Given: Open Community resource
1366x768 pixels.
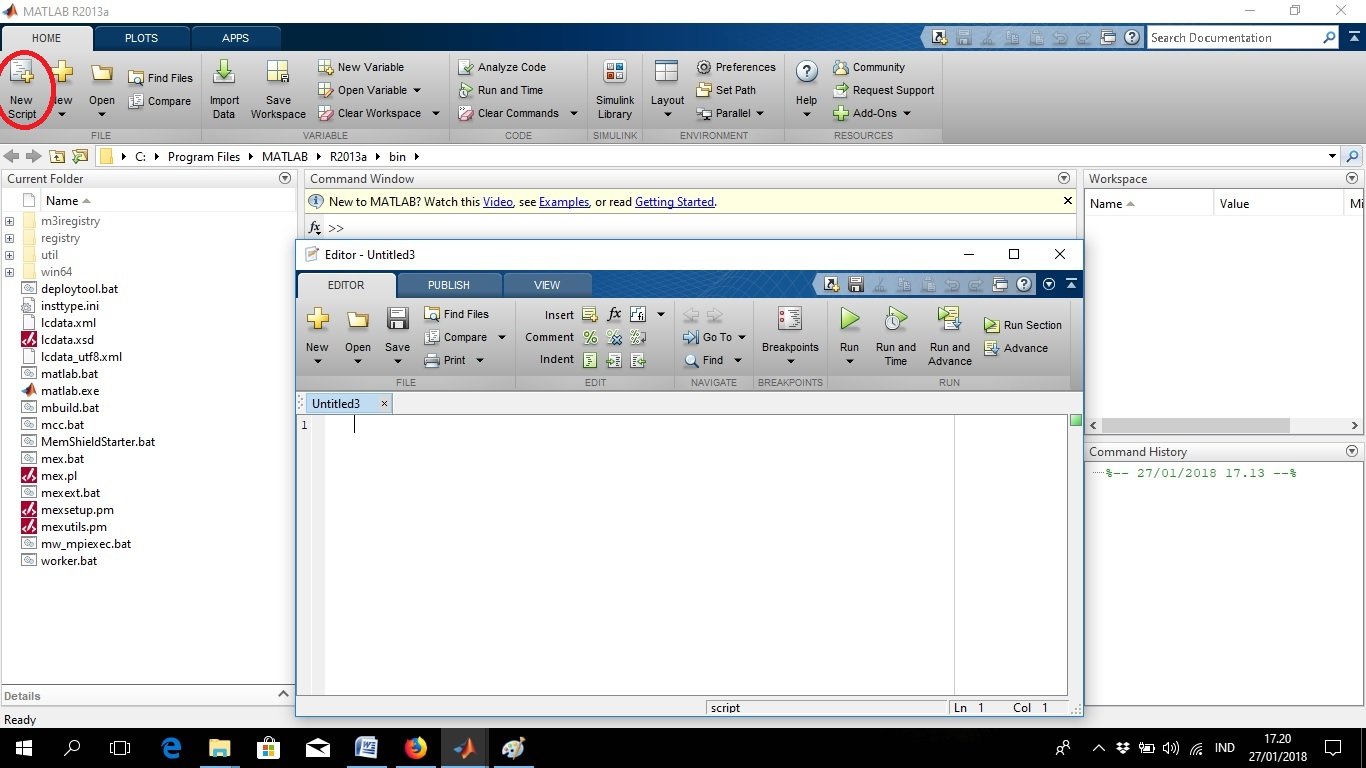Looking at the screenshot, I should pyautogui.click(x=869, y=67).
